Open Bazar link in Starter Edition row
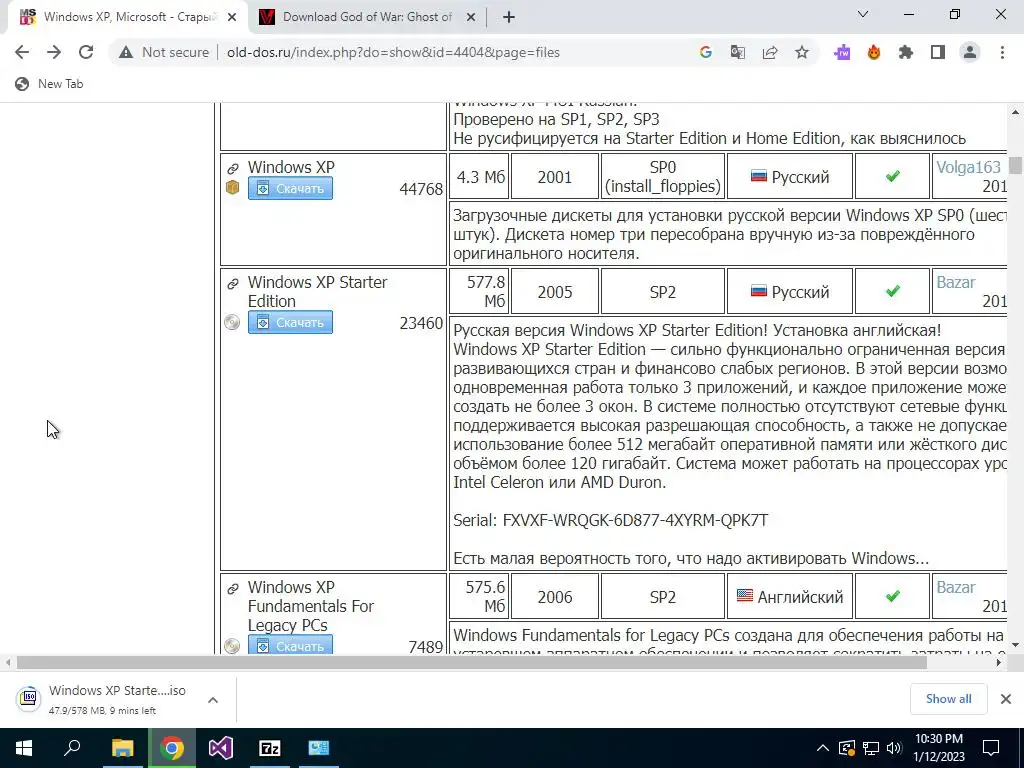The image size is (1024, 768). point(955,282)
